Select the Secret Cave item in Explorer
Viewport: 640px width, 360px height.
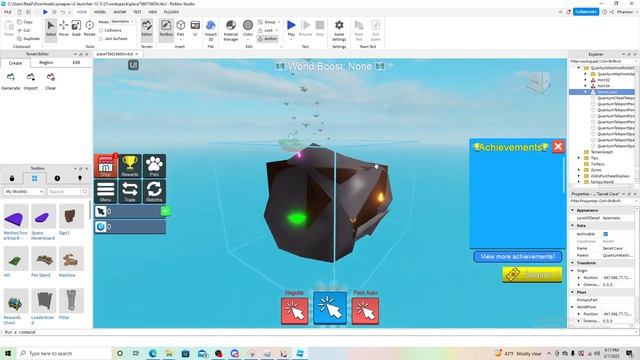coord(607,92)
